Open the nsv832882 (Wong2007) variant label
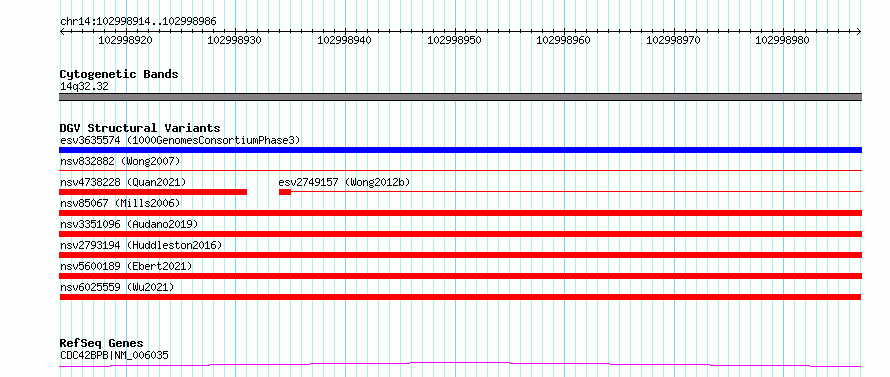Image resolution: width=890 pixels, height=377 pixels. [x=120, y=161]
